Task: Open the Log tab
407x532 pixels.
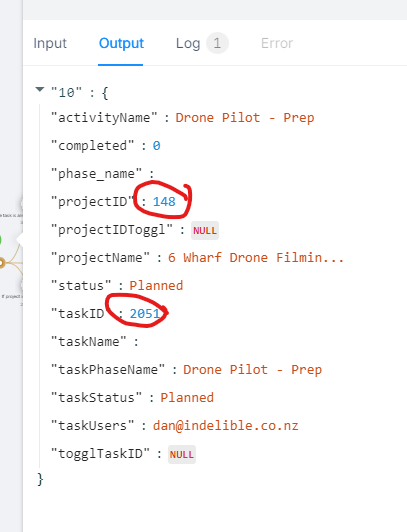Action: tap(188, 43)
